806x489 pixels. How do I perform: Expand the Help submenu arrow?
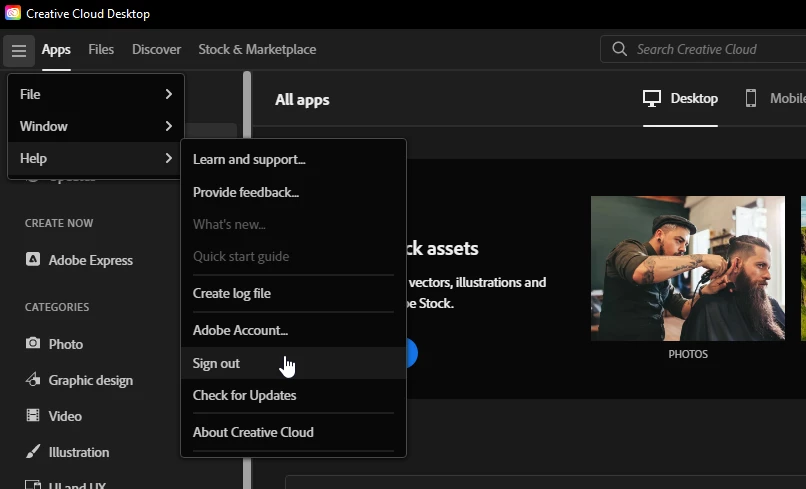pyautogui.click(x=169, y=158)
